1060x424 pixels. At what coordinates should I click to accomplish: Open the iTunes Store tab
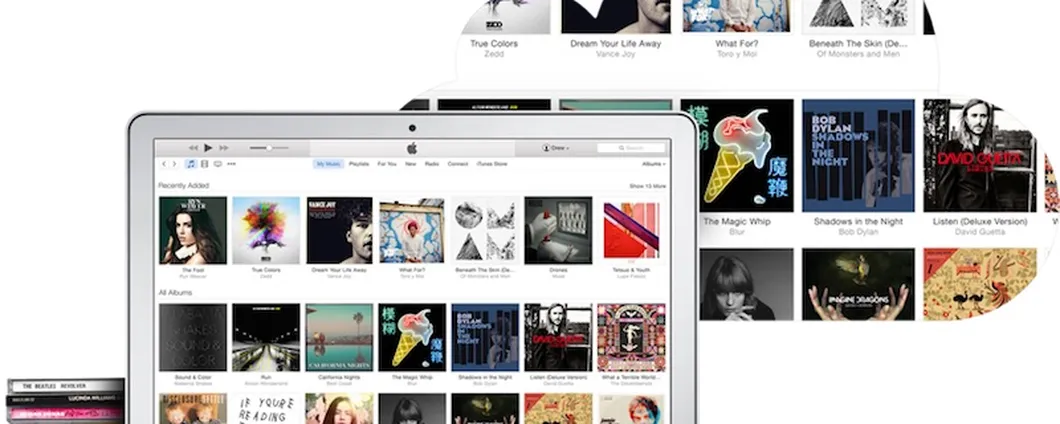point(492,164)
